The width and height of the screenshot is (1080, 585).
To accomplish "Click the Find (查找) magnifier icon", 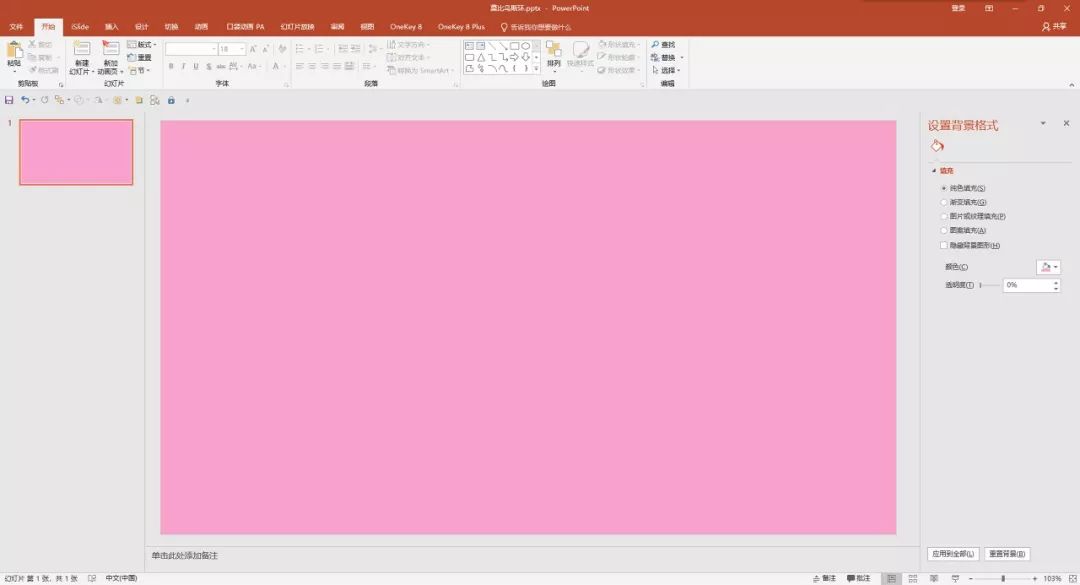I will 655,45.
